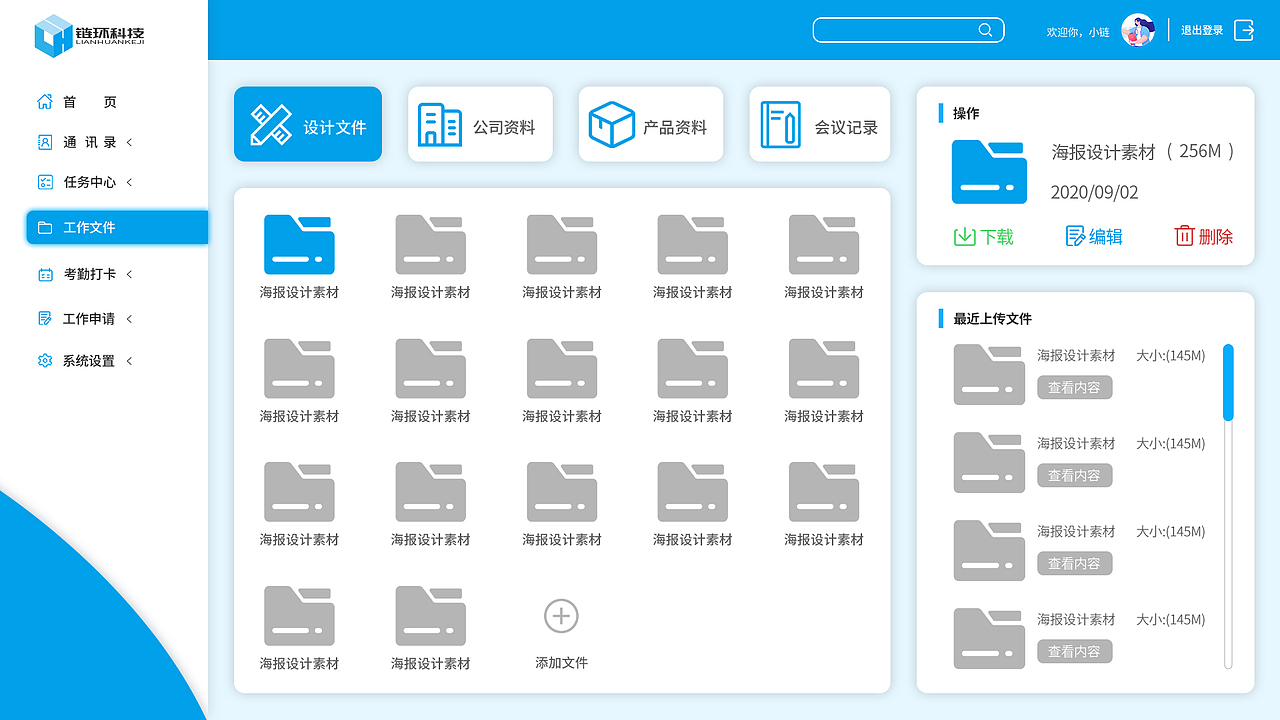Switch to the 设计文件 tab
The image size is (1280, 720).
[308, 124]
